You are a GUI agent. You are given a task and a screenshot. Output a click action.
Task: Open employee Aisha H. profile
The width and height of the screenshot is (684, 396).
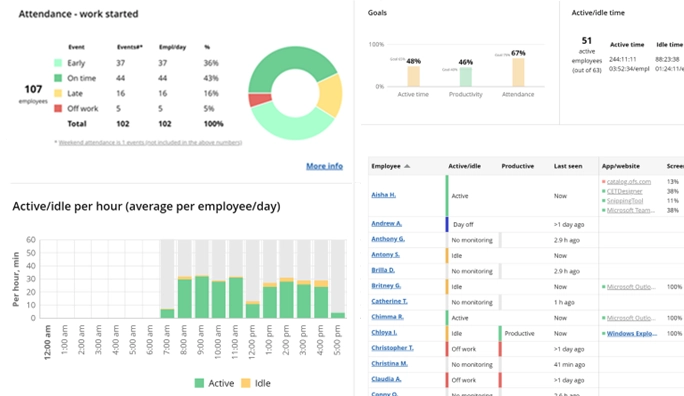point(383,195)
